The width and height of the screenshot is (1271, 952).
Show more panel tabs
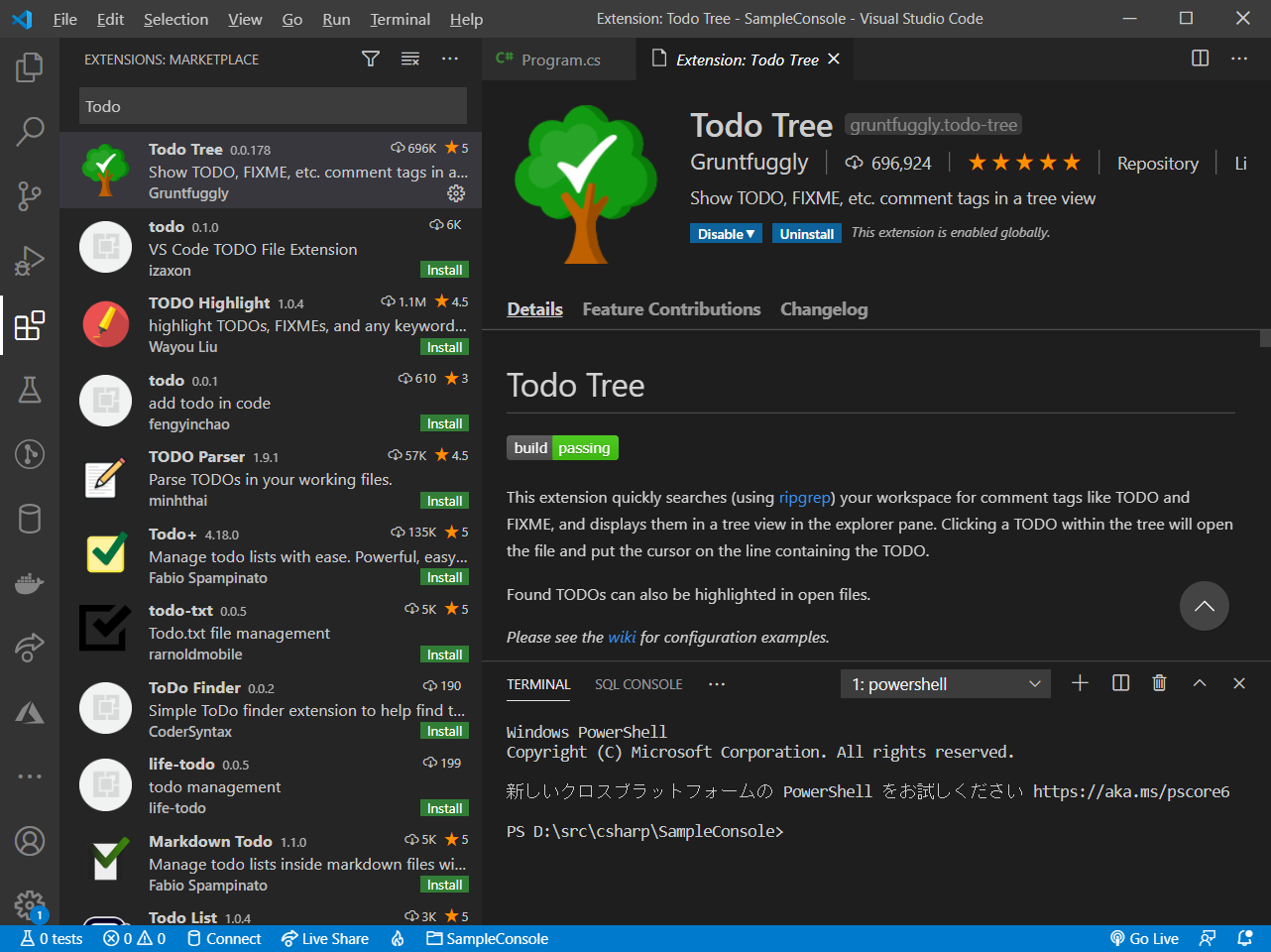pyautogui.click(x=717, y=684)
